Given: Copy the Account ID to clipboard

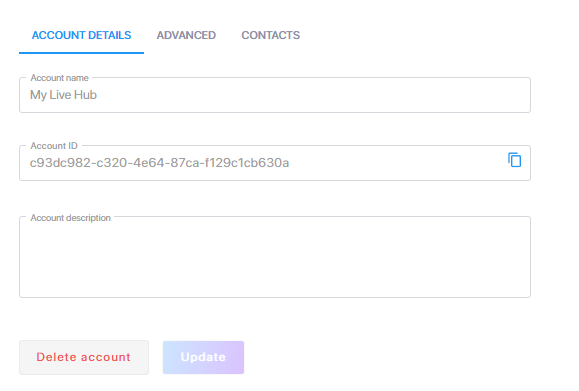Looking at the screenshot, I should [x=514, y=160].
